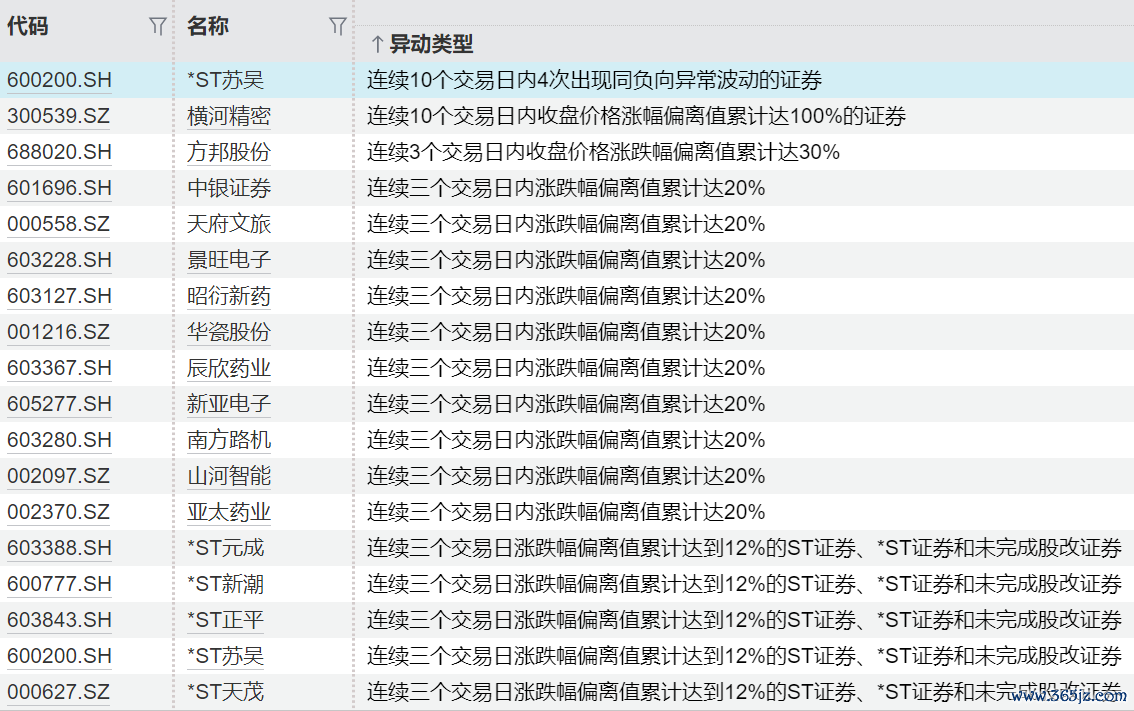Click 名称 column header
This screenshot has width=1134, height=711.
click(x=208, y=26)
